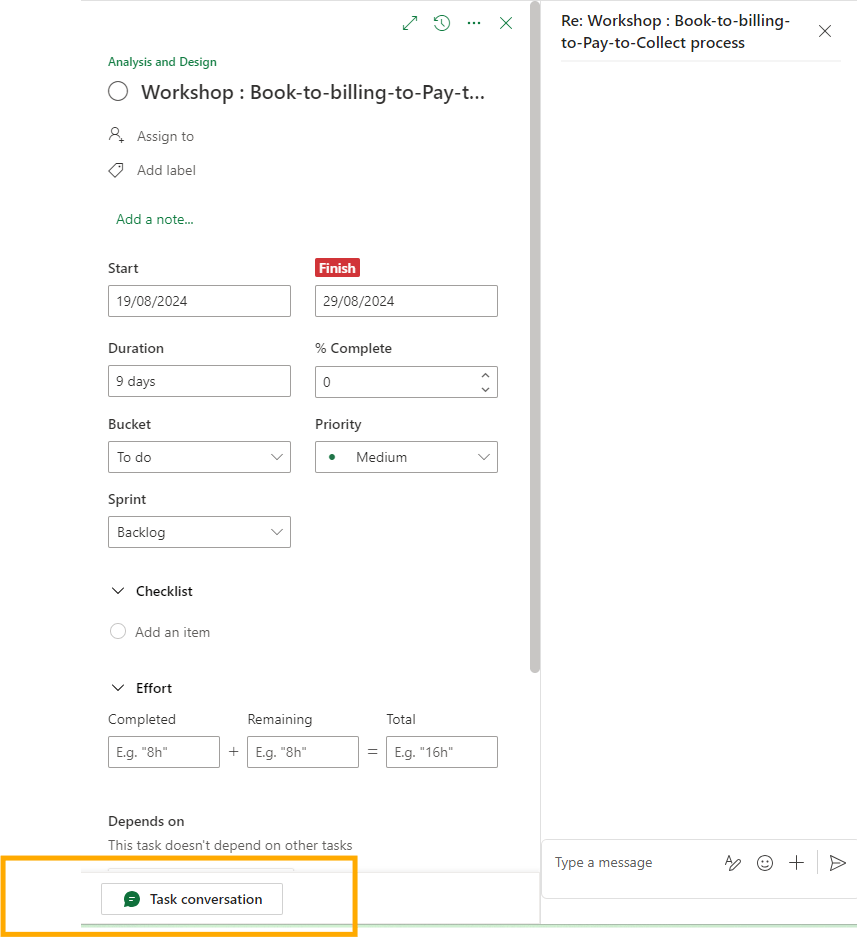Close the Re: Workshop conversation panel
857x938 pixels.
tap(825, 31)
